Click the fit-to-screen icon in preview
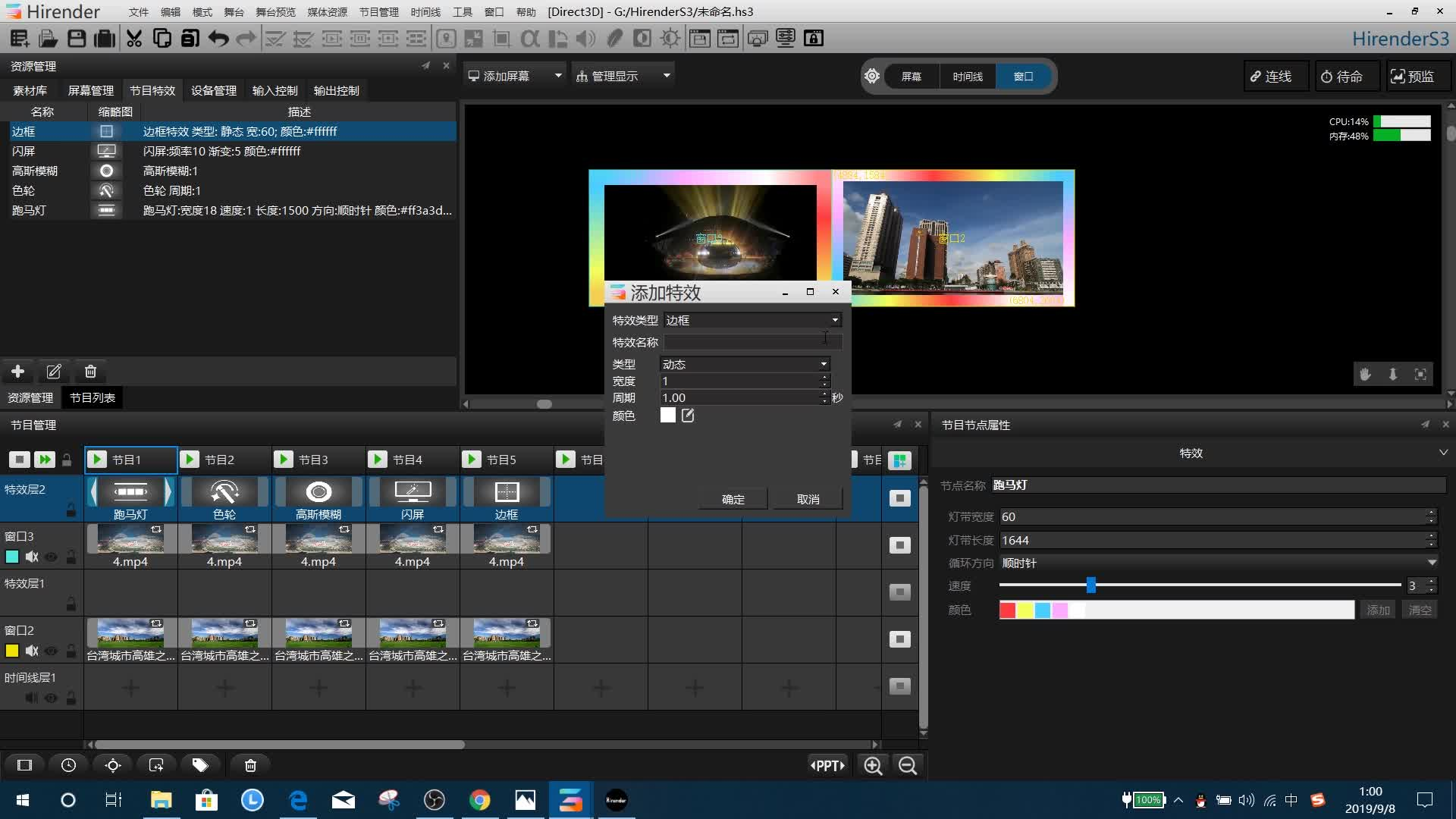The width and height of the screenshot is (1456, 819). (1420, 374)
